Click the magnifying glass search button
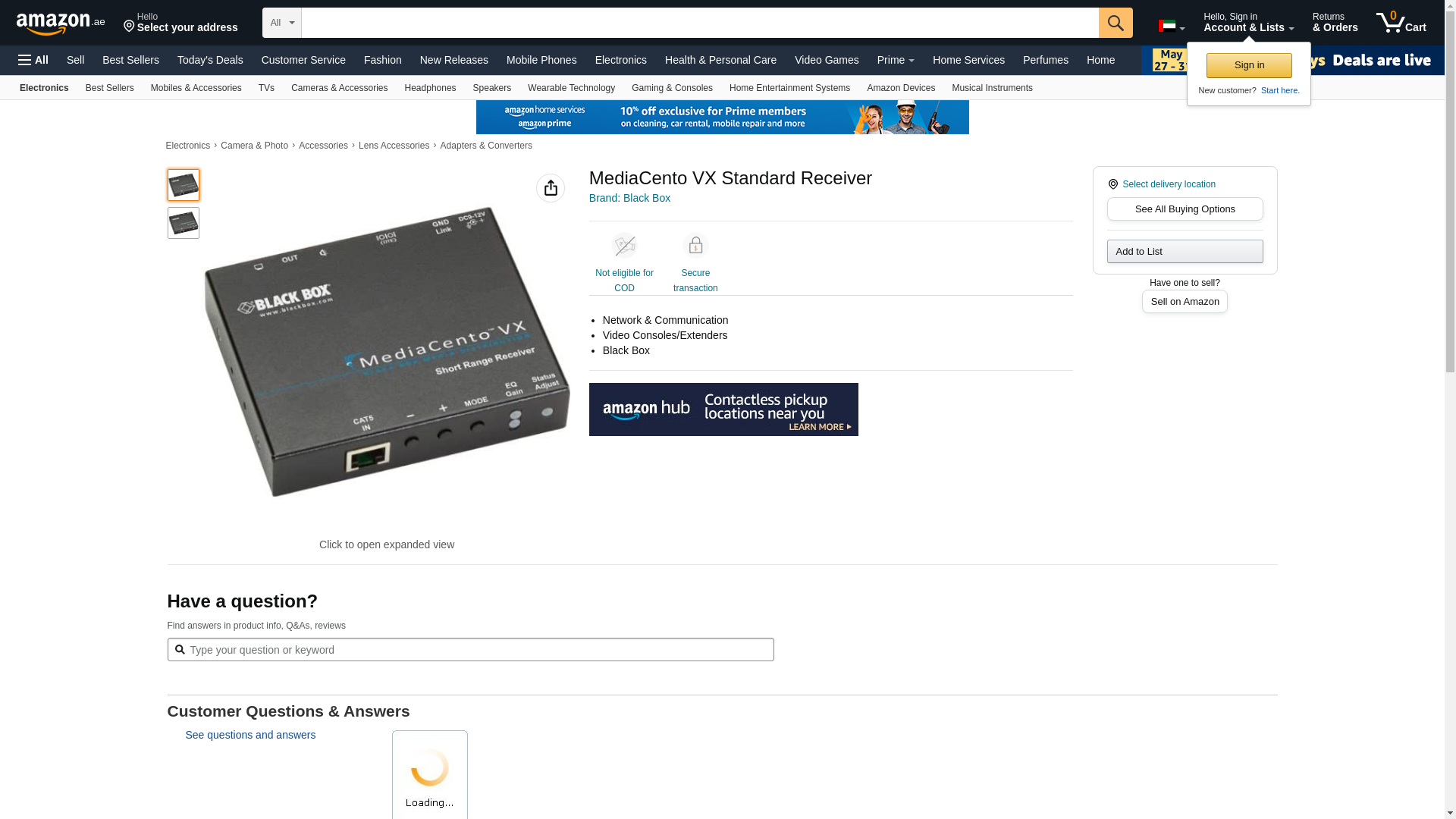1456x819 pixels. point(1115,23)
